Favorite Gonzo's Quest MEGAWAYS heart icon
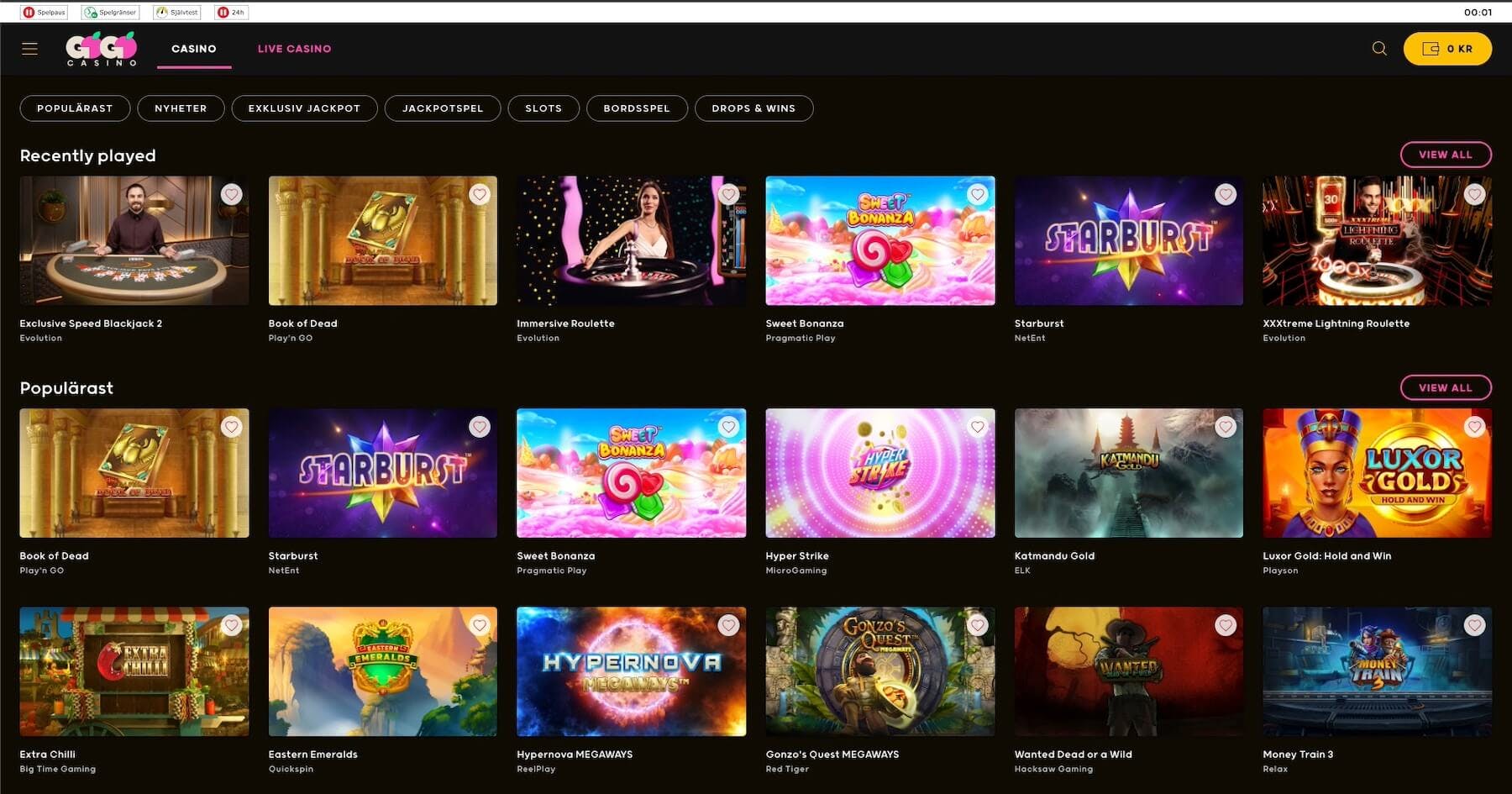 tap(977, 625)
